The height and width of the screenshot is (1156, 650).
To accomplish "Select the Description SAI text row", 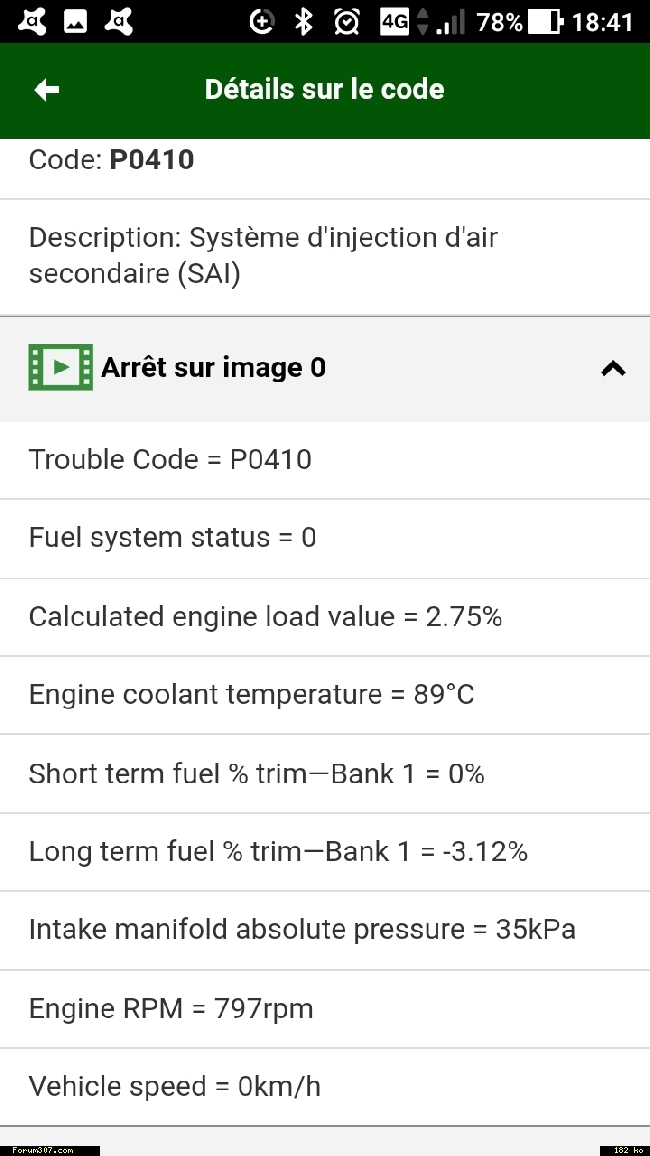I will pos(325,257).
